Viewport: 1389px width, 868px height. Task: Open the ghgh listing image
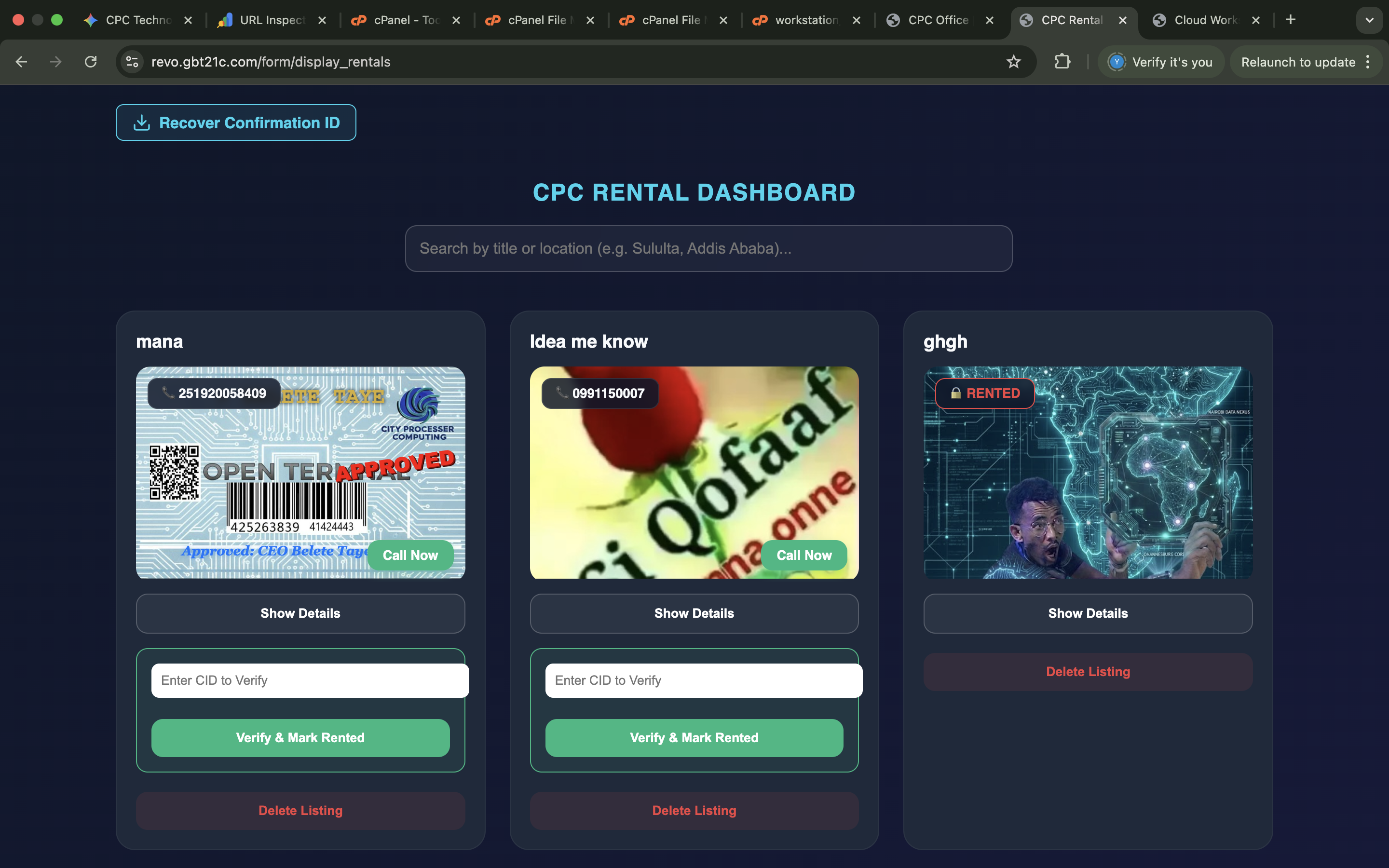pyautogui.click(x=1088, y=473)
